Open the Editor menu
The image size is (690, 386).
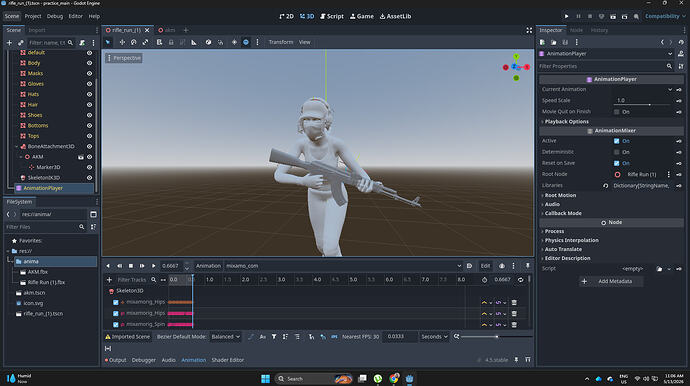[75, 16]
